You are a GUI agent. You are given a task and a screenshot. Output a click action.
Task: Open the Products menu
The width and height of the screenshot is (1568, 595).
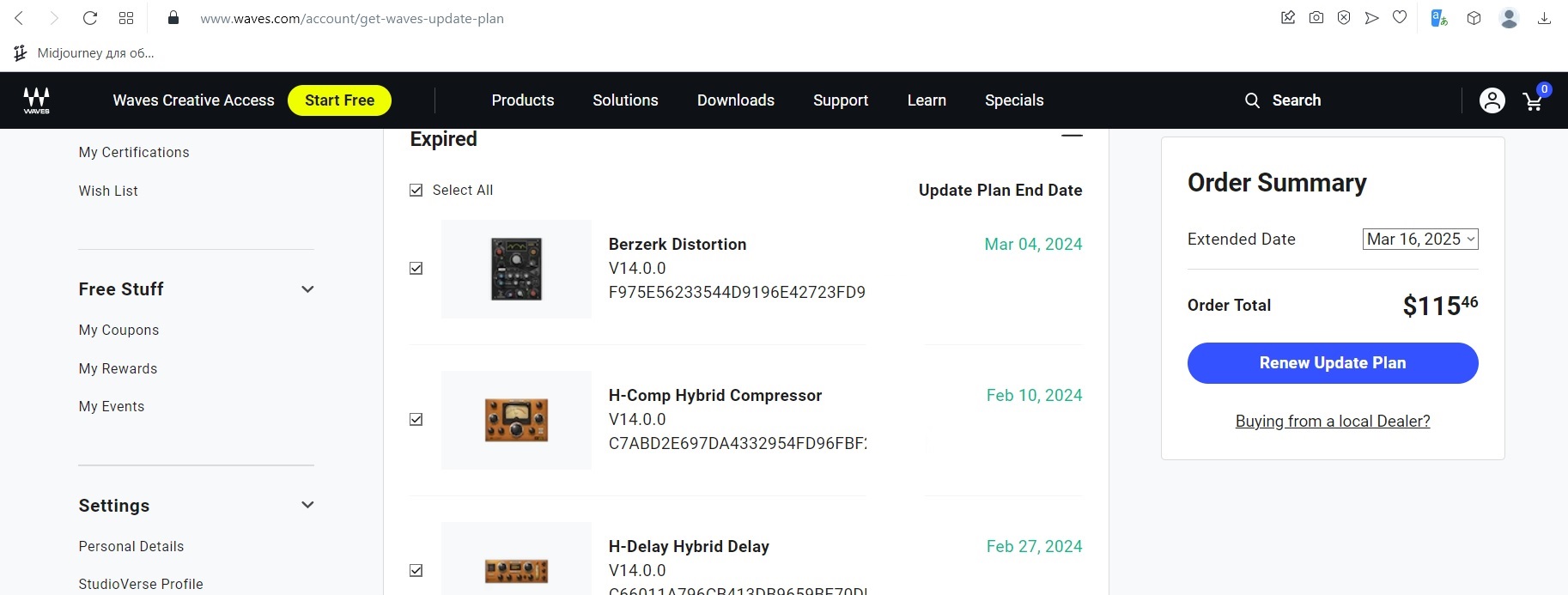pyautogui.click(x=522, y=100)
